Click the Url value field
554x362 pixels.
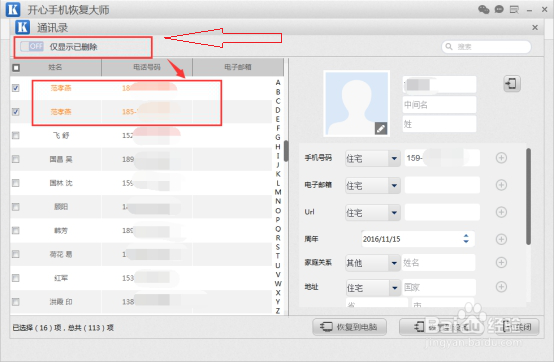442,212
